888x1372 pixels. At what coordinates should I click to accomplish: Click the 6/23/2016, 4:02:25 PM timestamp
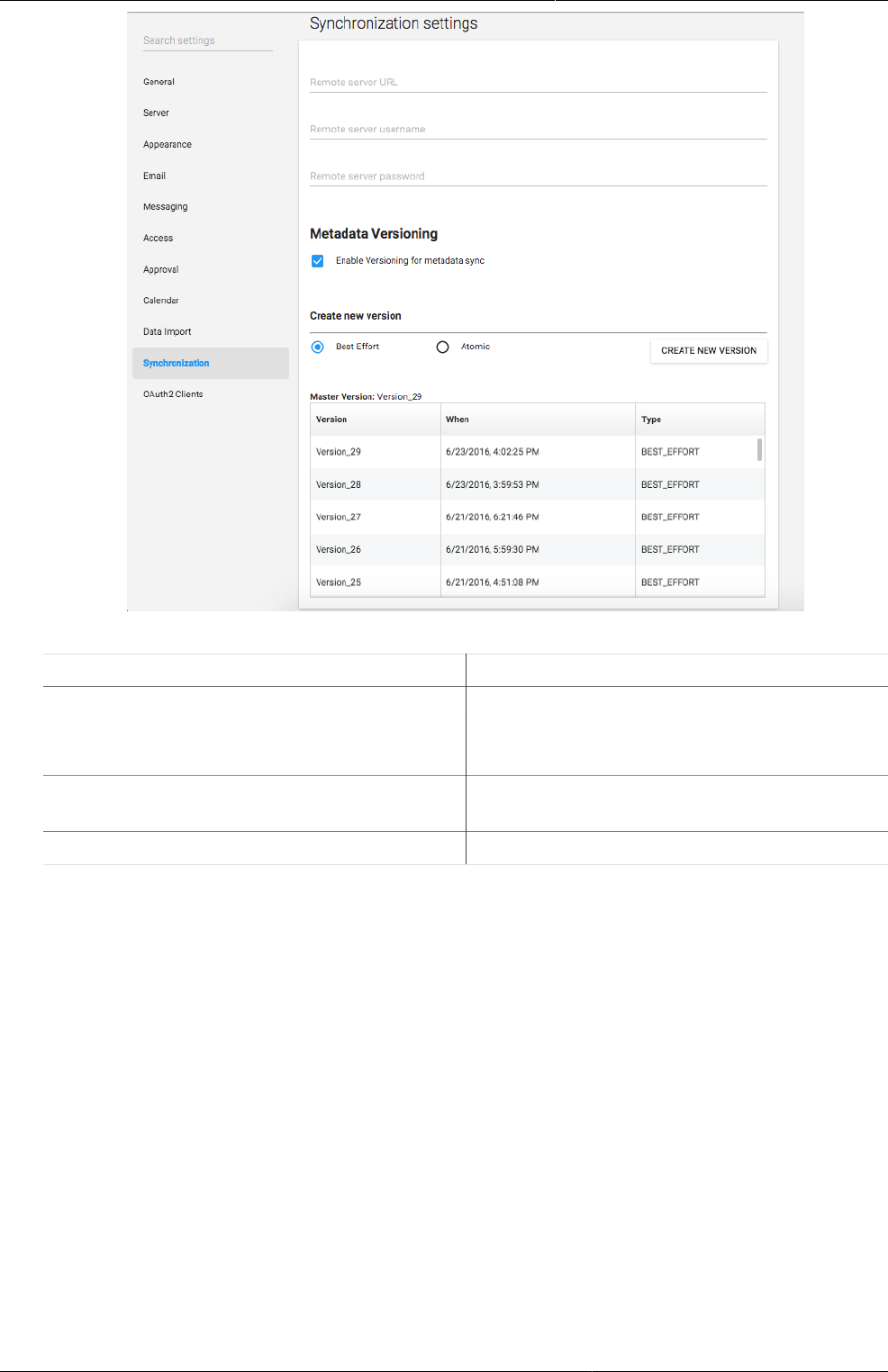pyautogui.click(x=493, y=452)
